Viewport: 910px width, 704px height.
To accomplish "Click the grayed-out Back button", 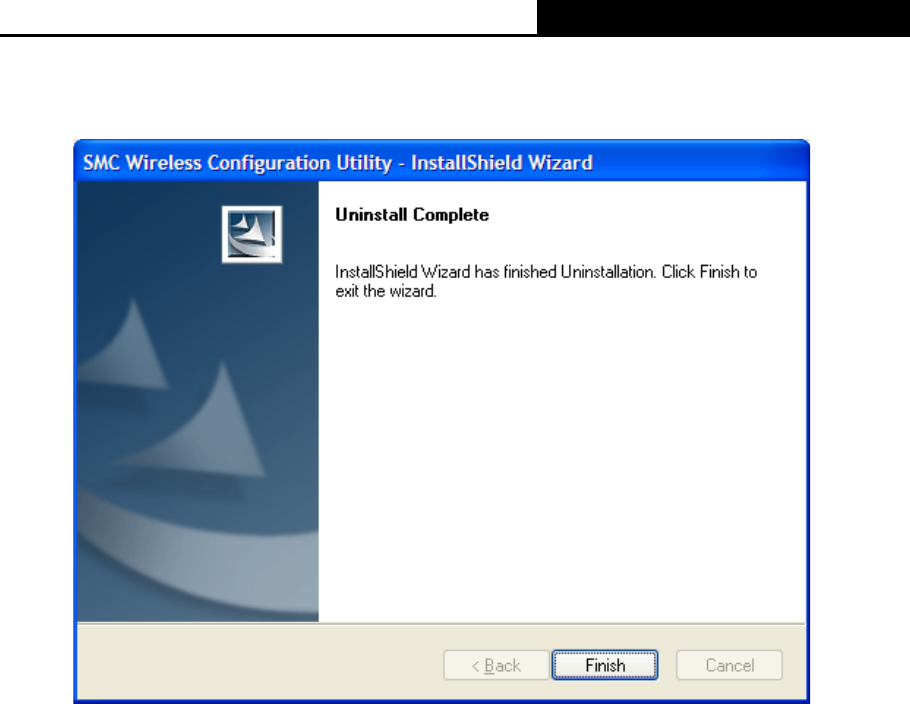I will pos(496,665).
